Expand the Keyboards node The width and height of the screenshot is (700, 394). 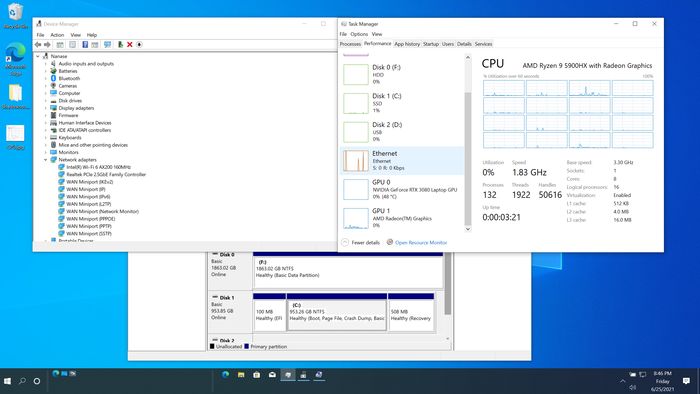coord(46,137)
